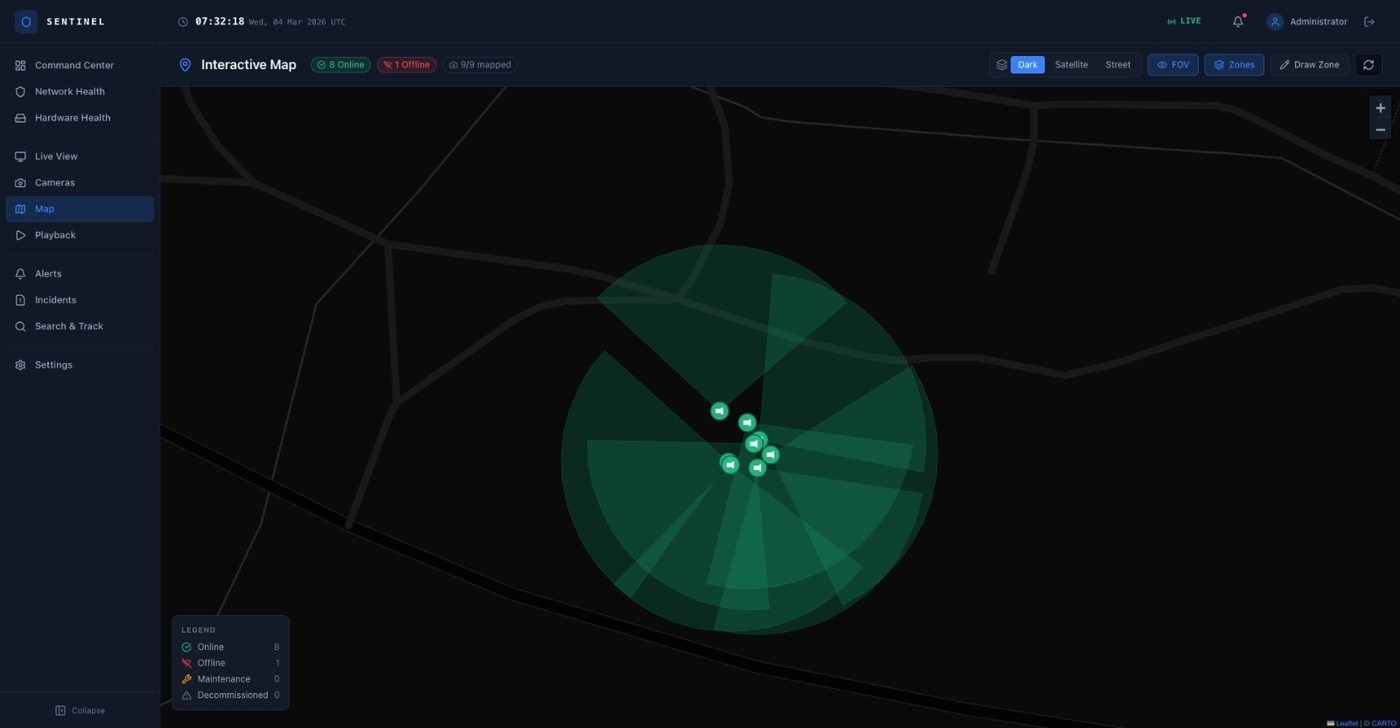The height and width of the screenshot is (728, 1400).
Task: Click the map layers stack icon
Action: point(1001,65)
